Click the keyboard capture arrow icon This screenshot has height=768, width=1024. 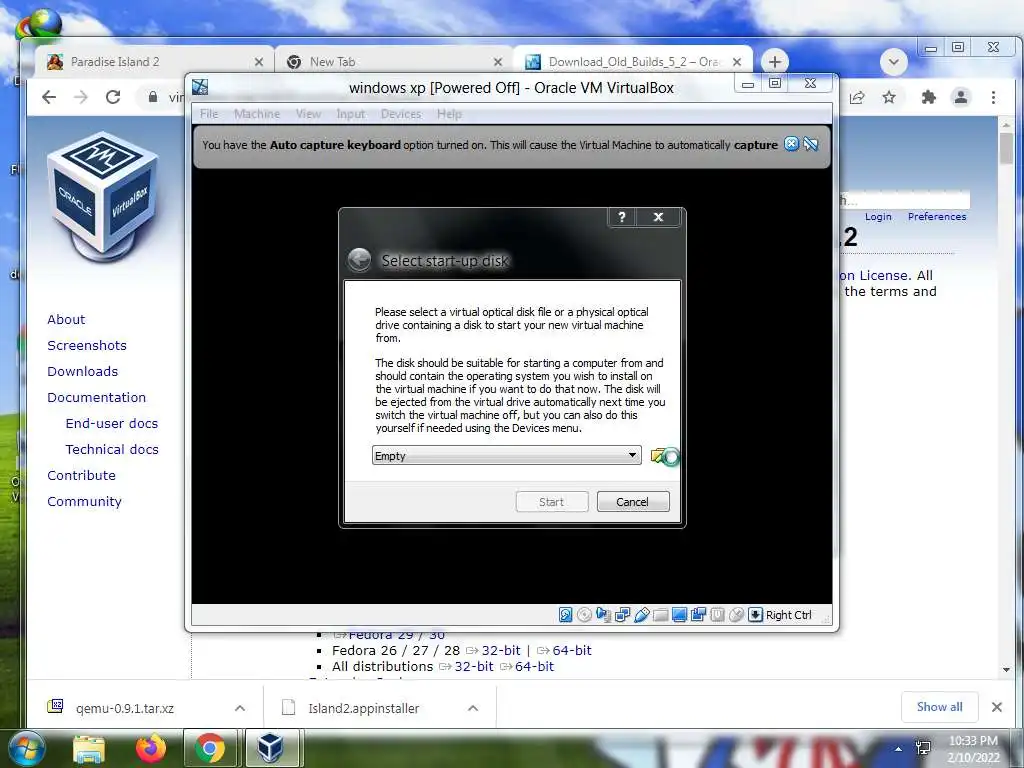(755, 615)
